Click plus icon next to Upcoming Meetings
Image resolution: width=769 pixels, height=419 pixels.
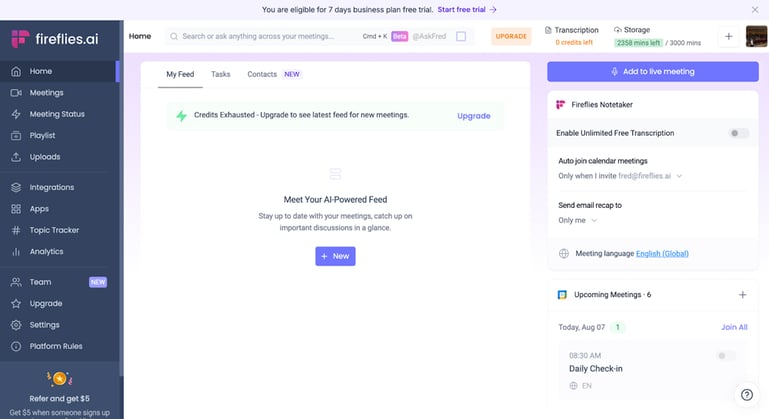[742, 295]
